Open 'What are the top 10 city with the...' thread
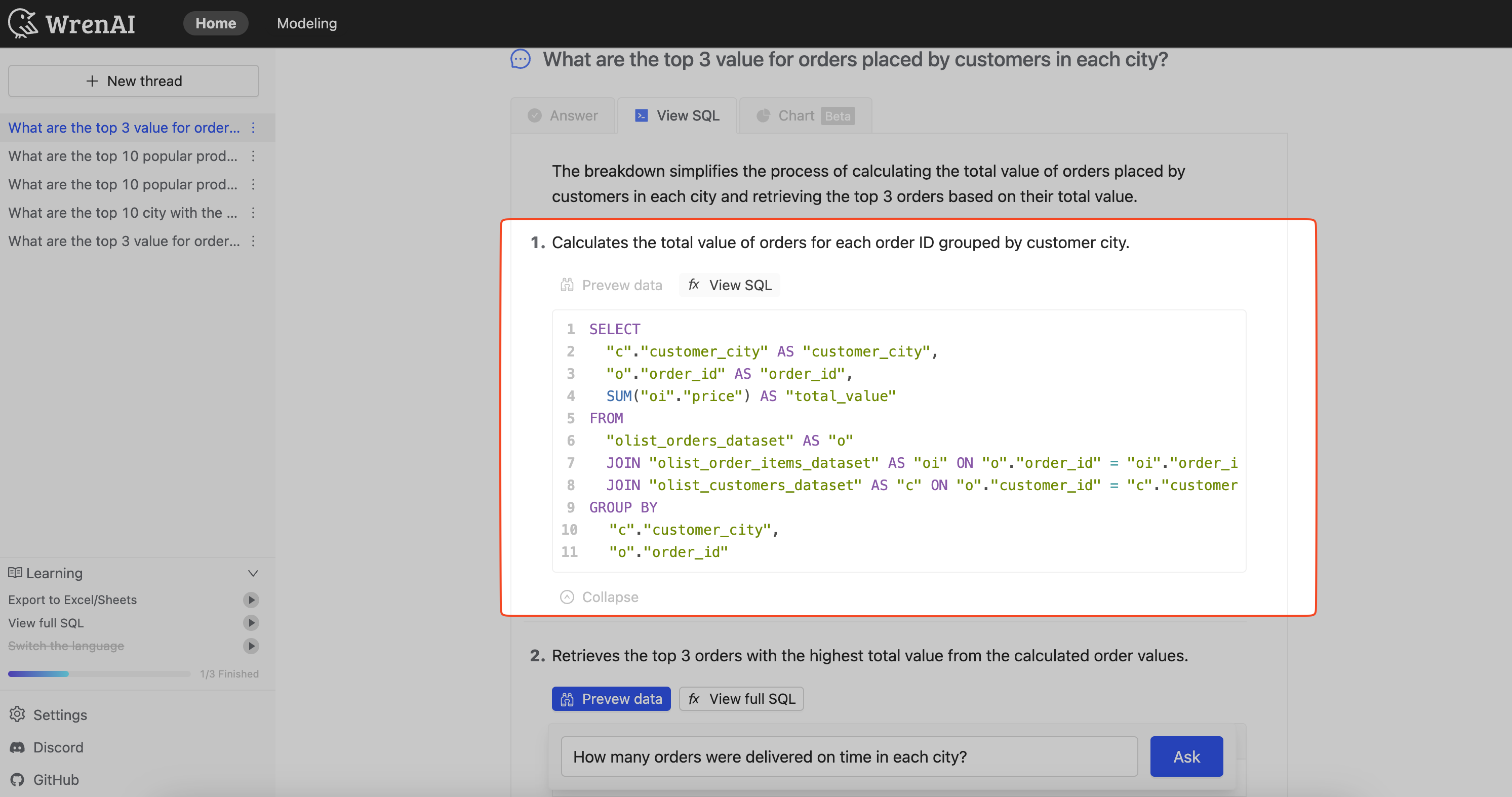Image resolution: width=1512 pixels, height=797 pixels. (123, 213)
